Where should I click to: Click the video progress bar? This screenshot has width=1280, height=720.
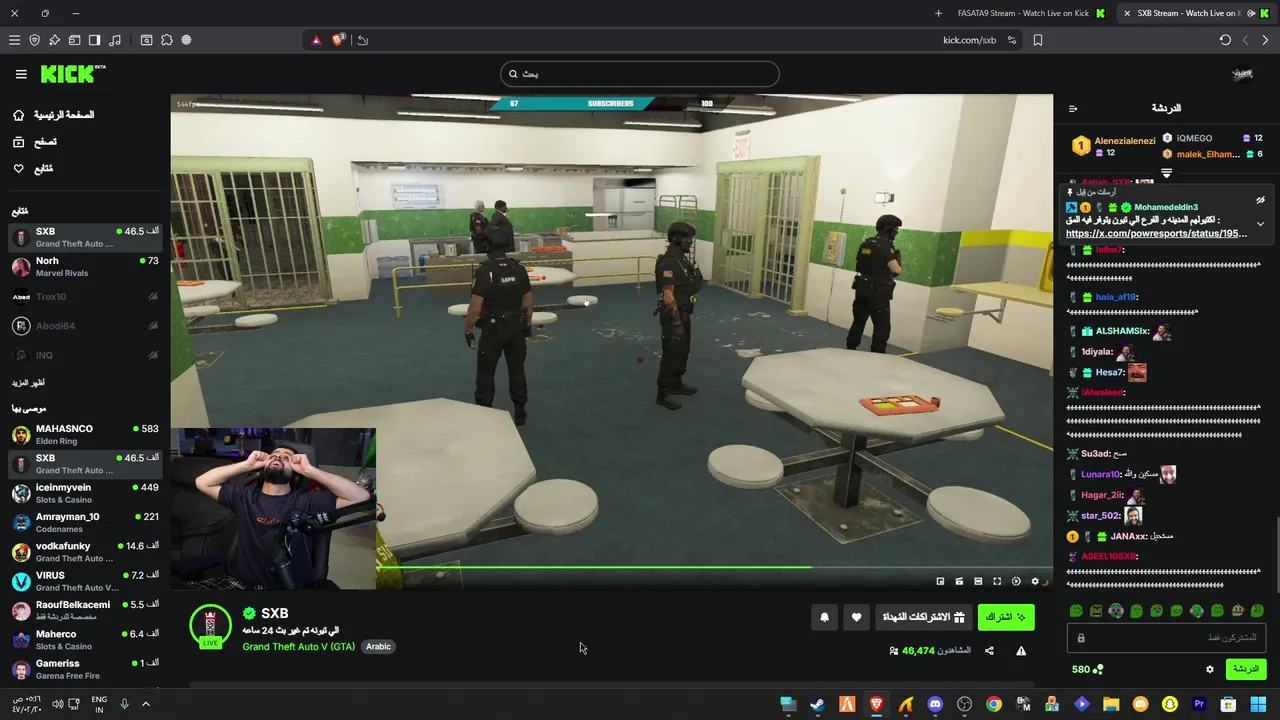tap(714, 567)
